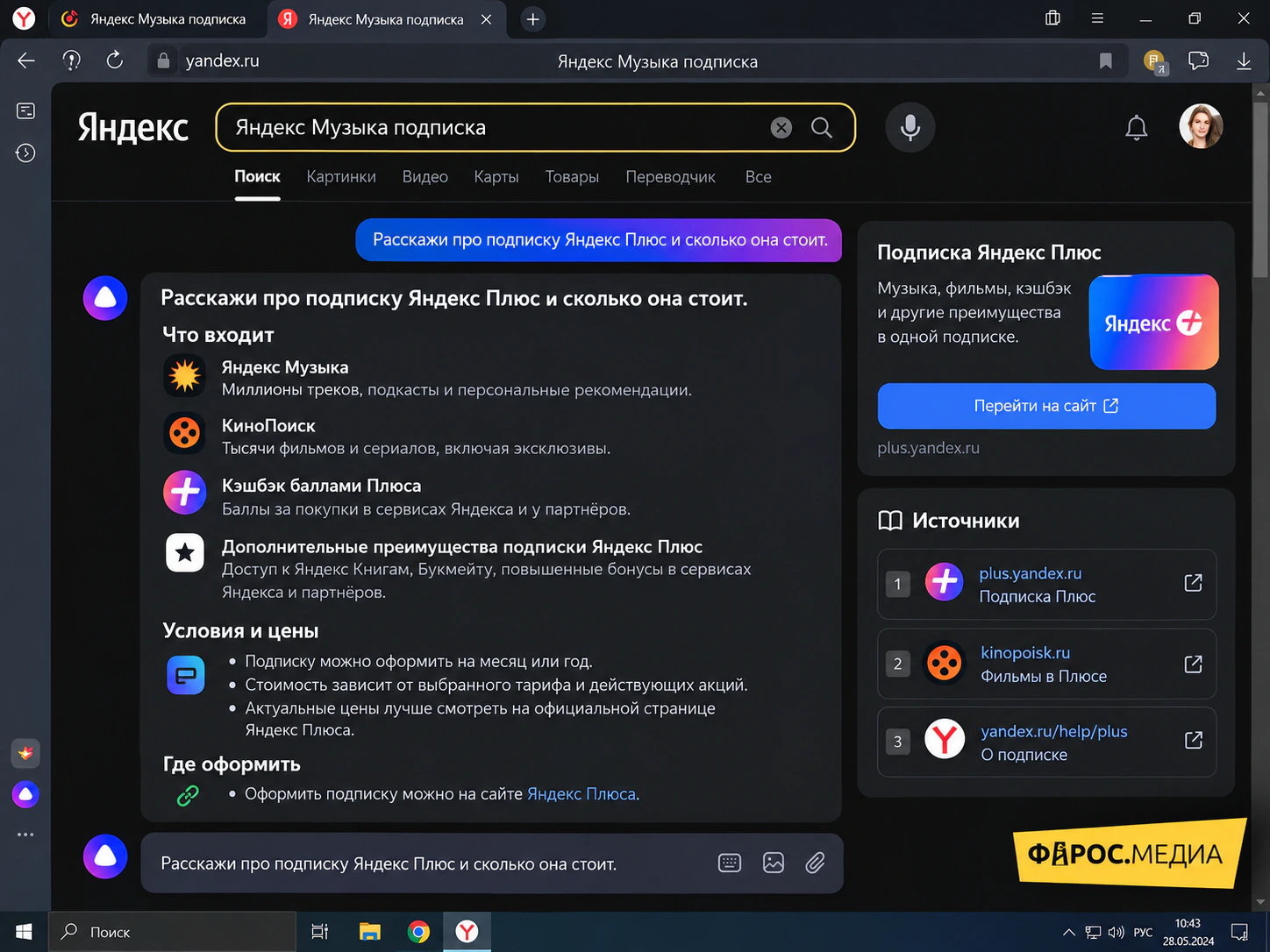Switch to the Картинки tab
Viewport: 1270px width, 952px height.
(x=341, y=177)
